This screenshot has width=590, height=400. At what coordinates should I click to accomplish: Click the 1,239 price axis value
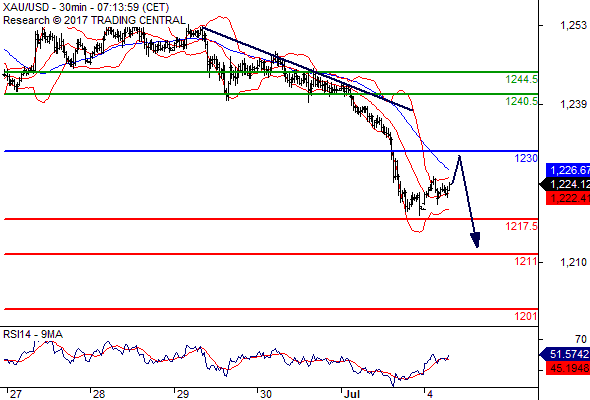(573, 104)
